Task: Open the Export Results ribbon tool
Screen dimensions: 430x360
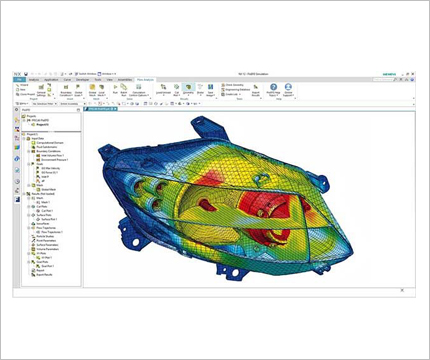Action: [x=256, y=88]
